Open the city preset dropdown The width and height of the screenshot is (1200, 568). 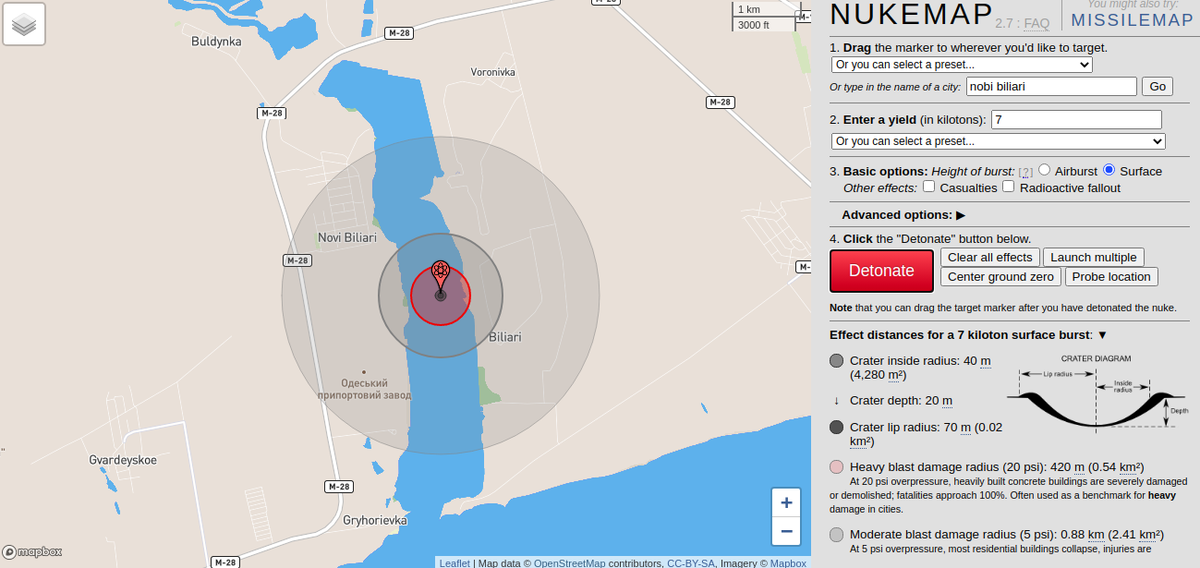tap(961, 65)
